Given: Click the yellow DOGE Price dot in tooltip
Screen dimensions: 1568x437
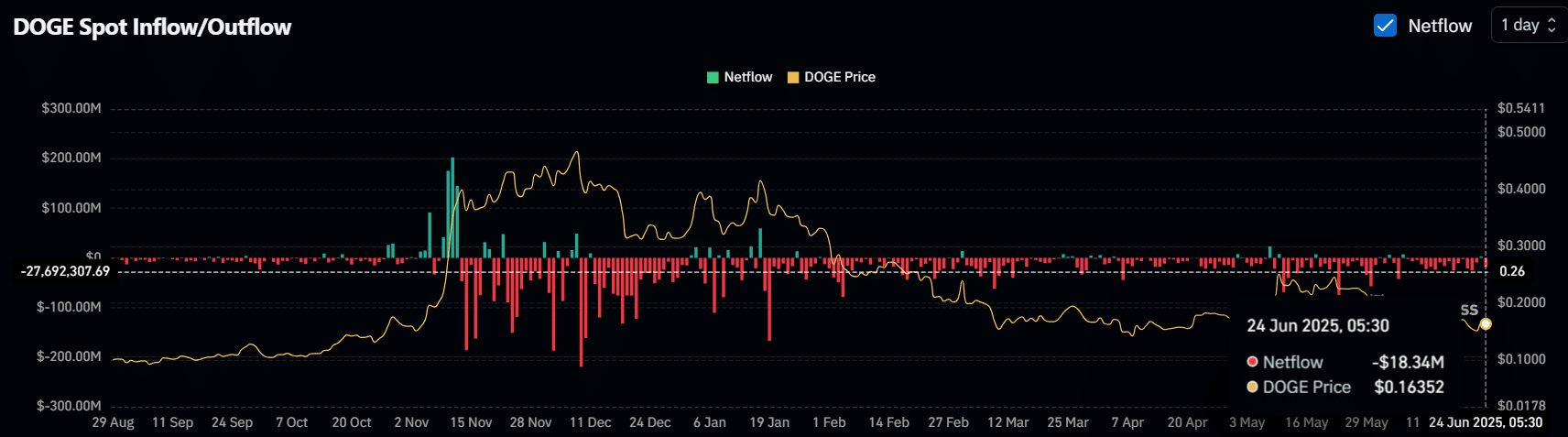Looking at the screenshot, I should point(1252,387).
